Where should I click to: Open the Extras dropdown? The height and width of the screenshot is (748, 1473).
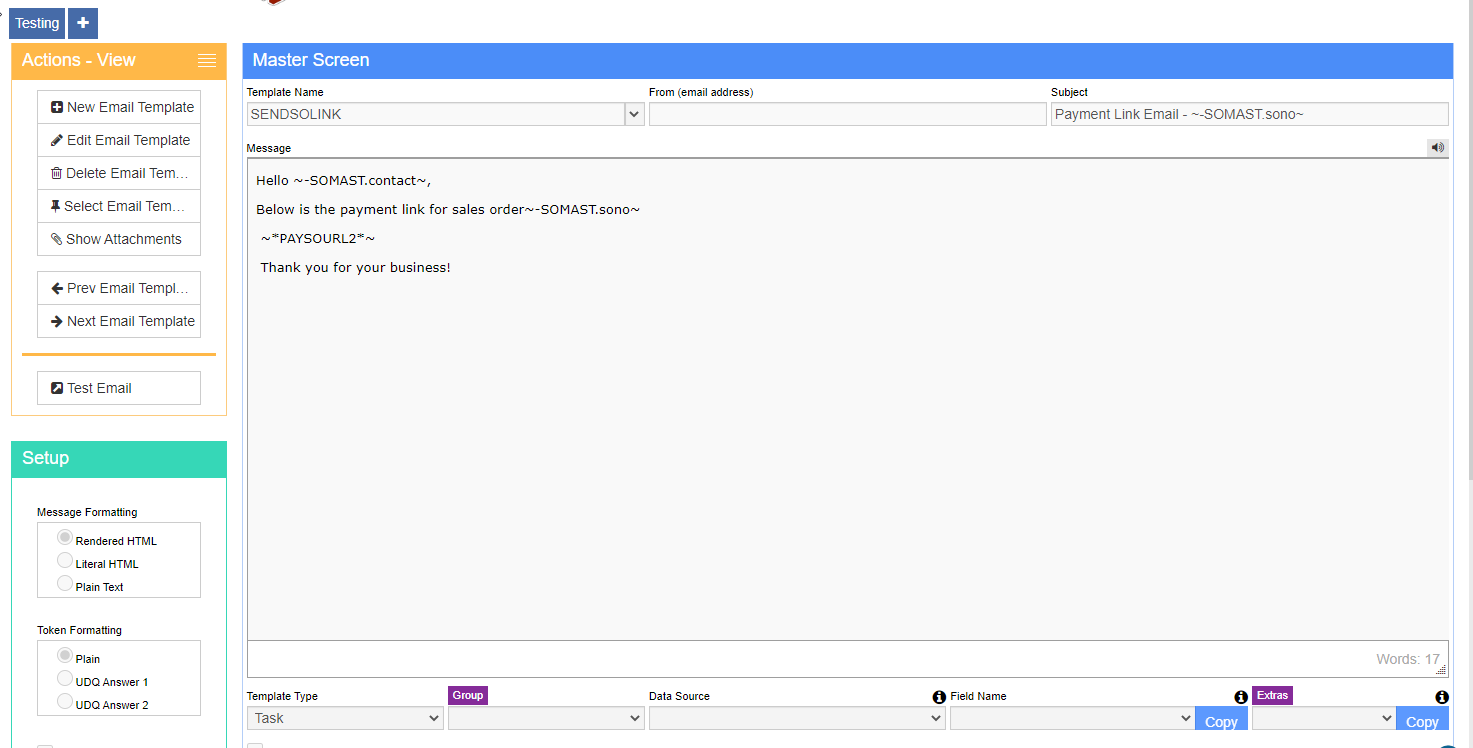click(x=1324, y=718)
